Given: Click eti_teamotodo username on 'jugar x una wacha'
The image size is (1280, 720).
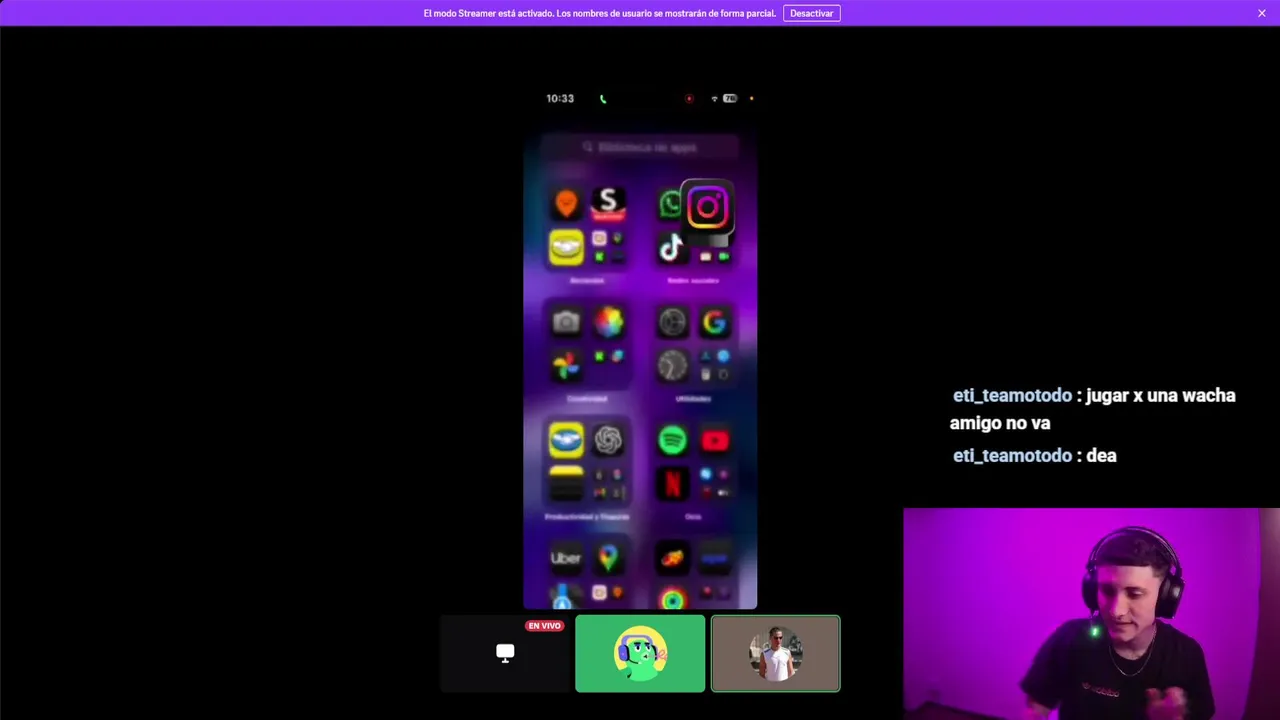Looking at the screenshot, I should pos(1012,396).
